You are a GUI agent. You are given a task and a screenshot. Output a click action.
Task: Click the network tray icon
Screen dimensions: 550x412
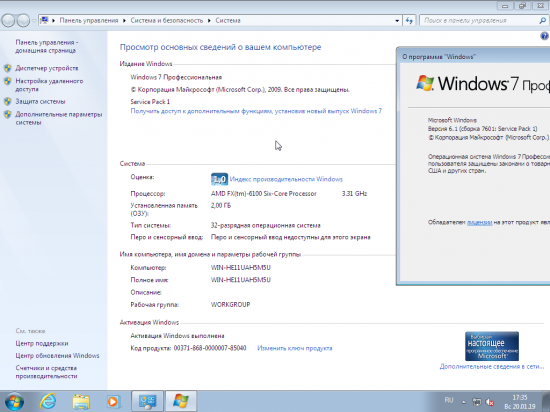(477, 402)
